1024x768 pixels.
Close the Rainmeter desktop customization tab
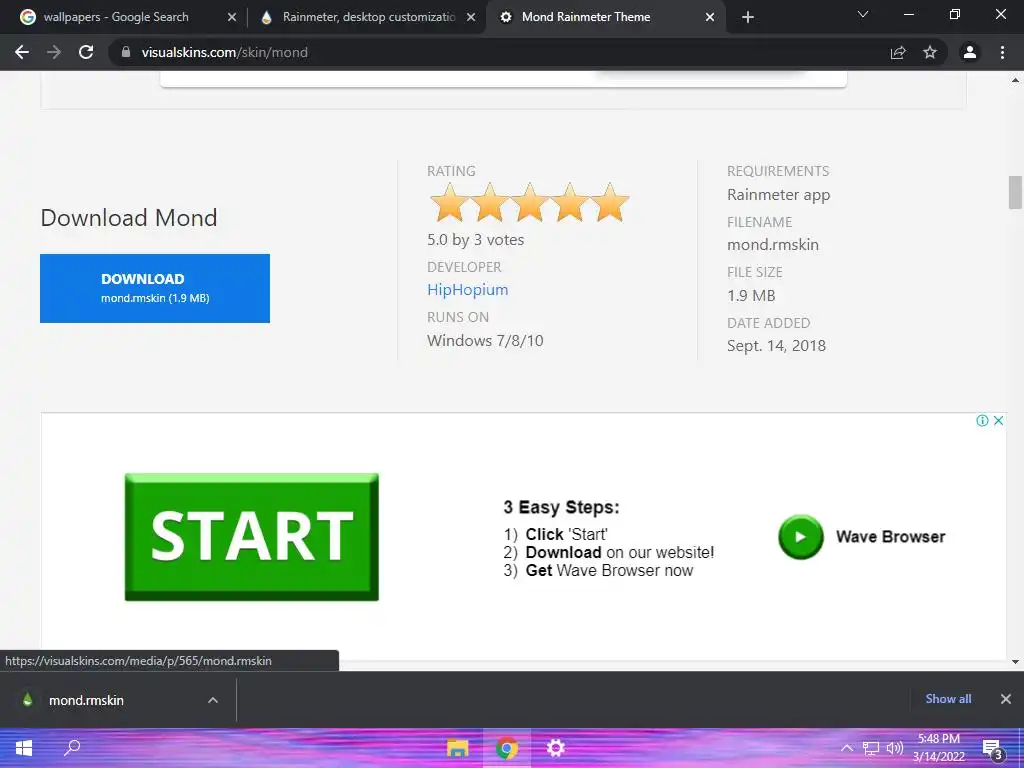(471, 18)
